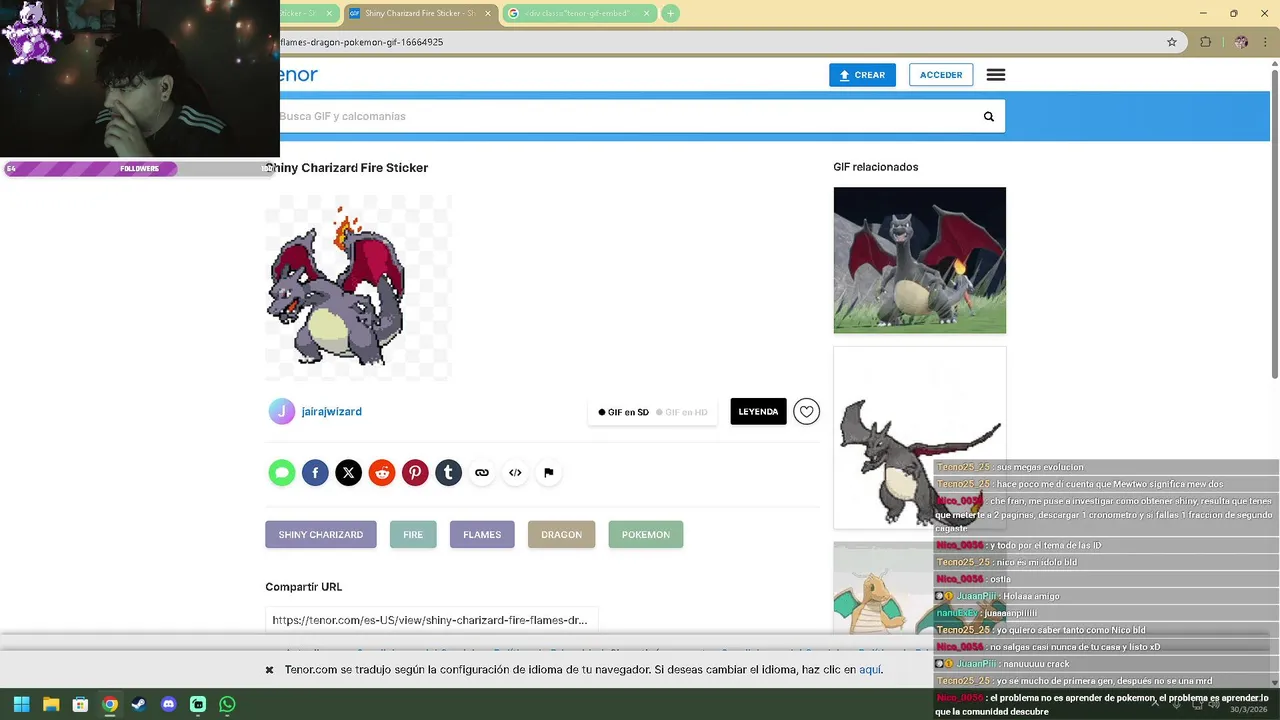The height and width of the screenshot is (720, 1280).
Task: Open a new browser tab
Action: [x=671, y=13]
